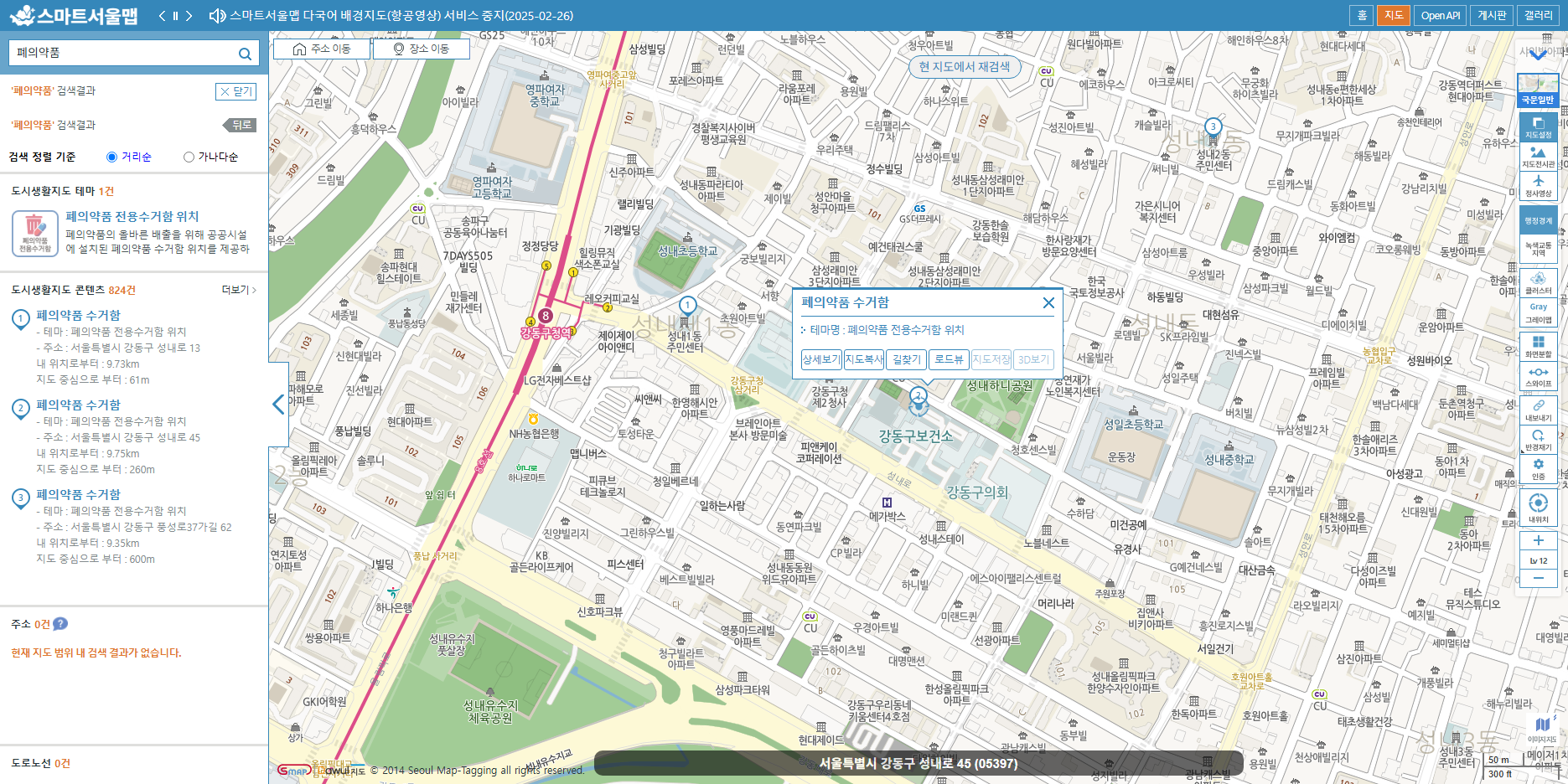
Task: Click 장소 이동 place move tab
Action: pyautogui.click(x=422, y=49)
